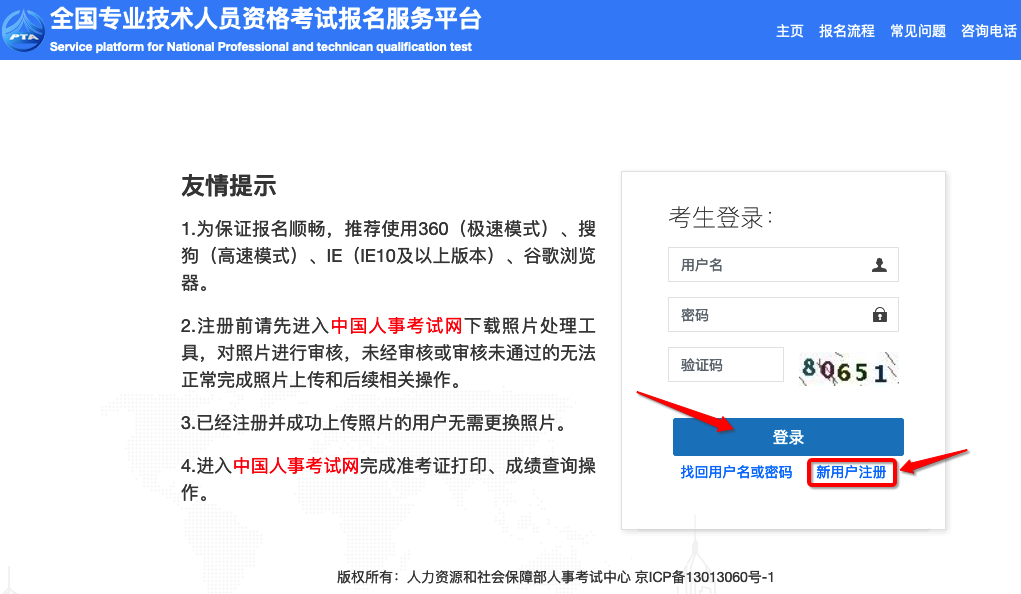Viewport: 1021px width, 594px height.
Task: Click the user icon in the username field
Action: click(879, 265)
